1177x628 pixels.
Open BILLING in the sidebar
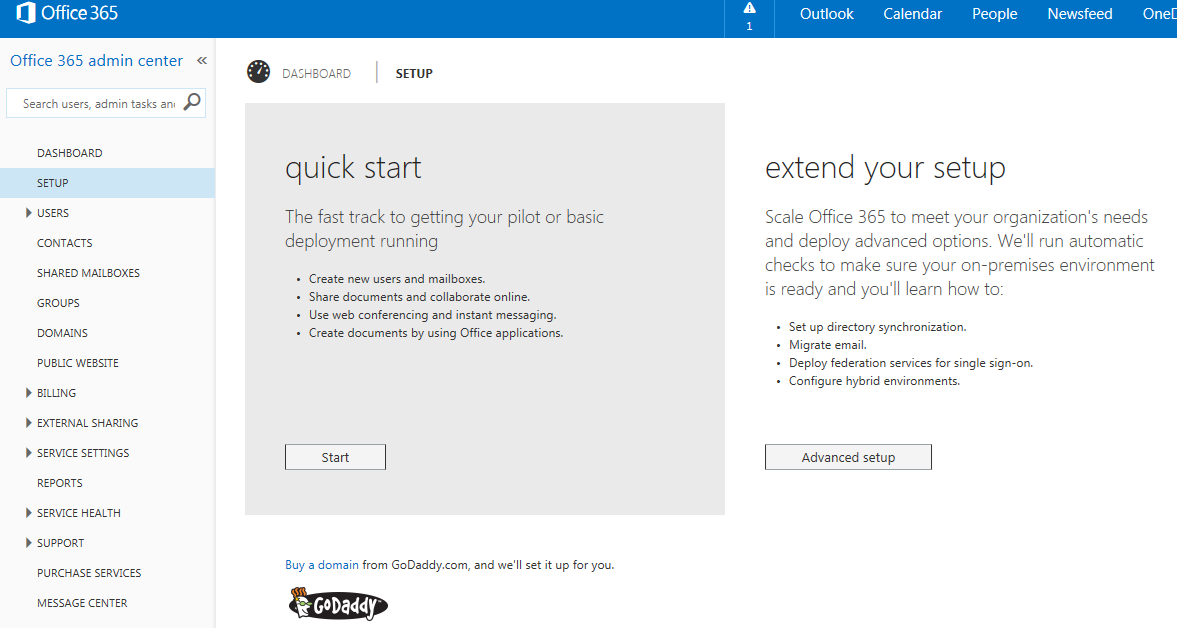click(56, 393)
